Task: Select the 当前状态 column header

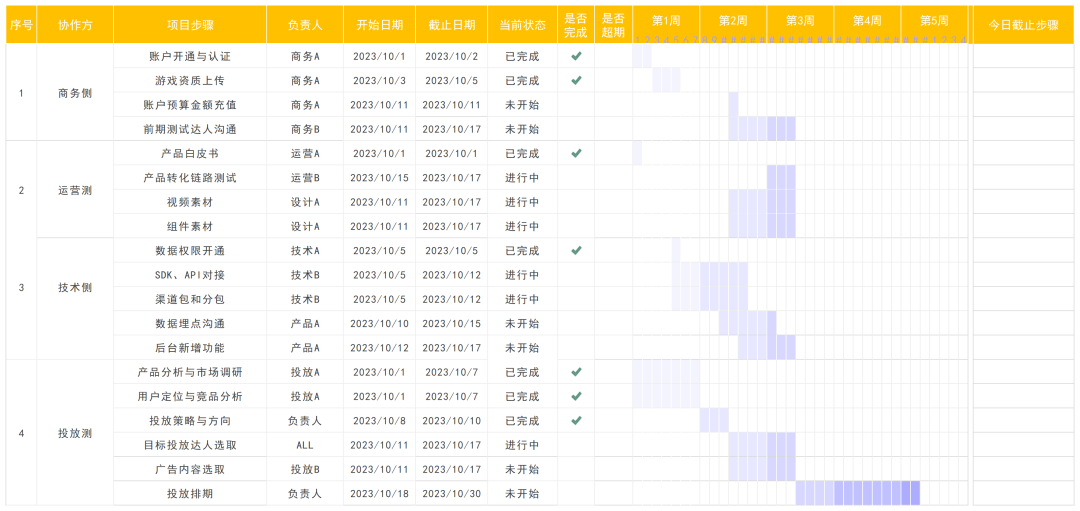Action: pos(522,25)
